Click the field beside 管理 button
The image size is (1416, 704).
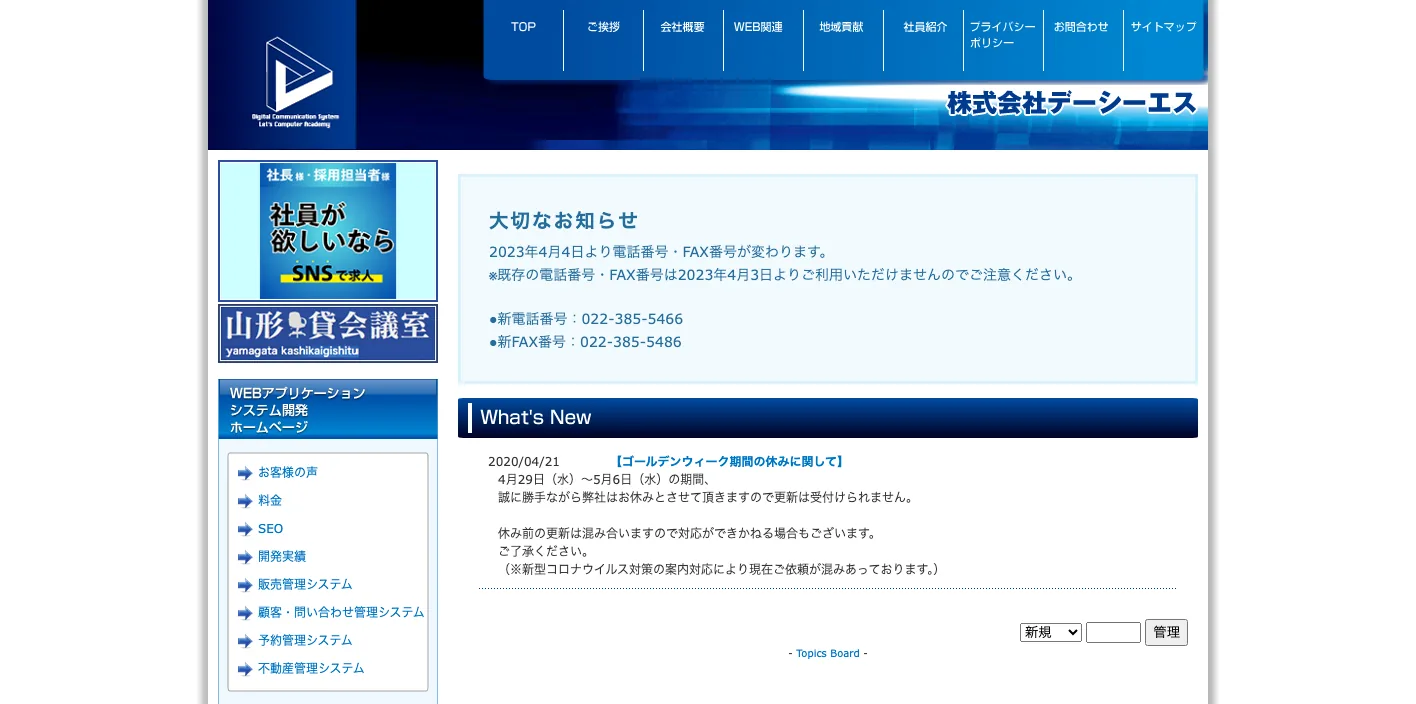(1113, 632)
